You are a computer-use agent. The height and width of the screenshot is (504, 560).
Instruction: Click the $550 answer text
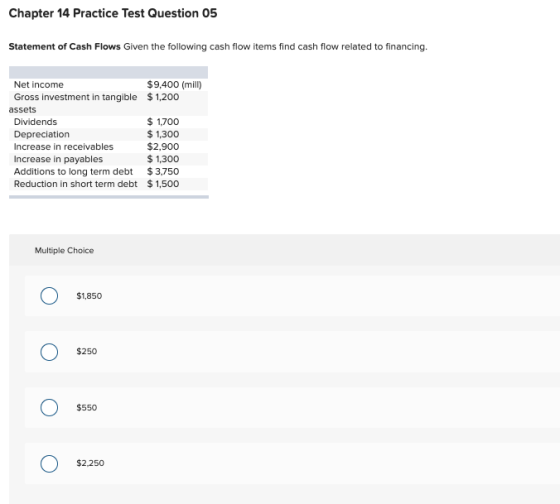coord(86,408)
